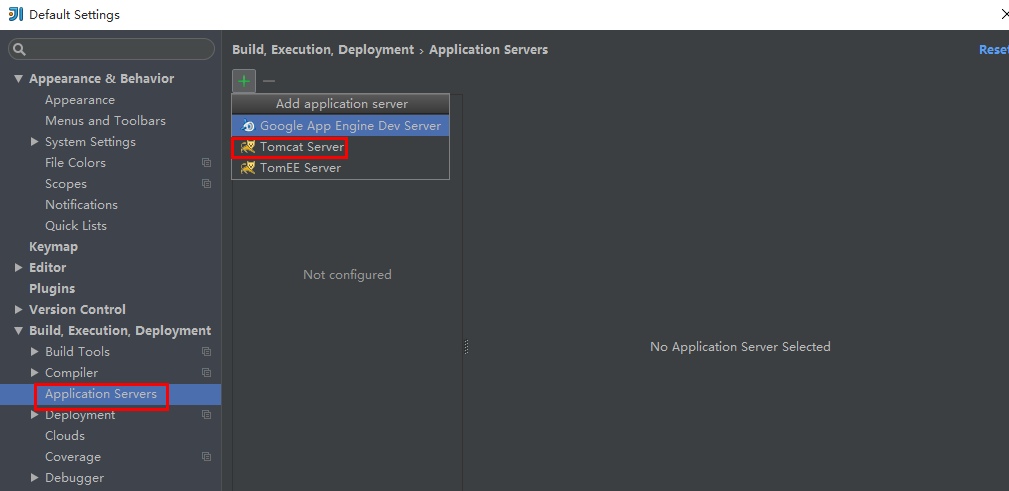Click Build, Execution, Deployment breadcrumb
Viewport: 1009px width, 491px height.
tap(323, 50)
